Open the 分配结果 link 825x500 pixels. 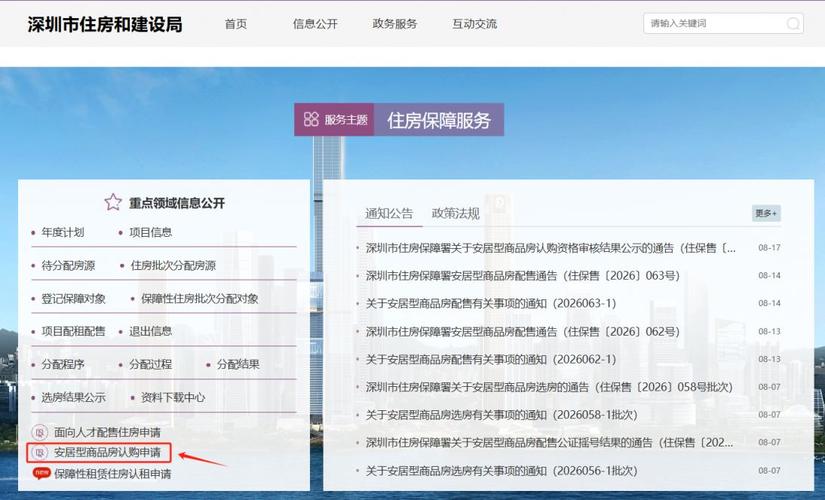[238, 364]
